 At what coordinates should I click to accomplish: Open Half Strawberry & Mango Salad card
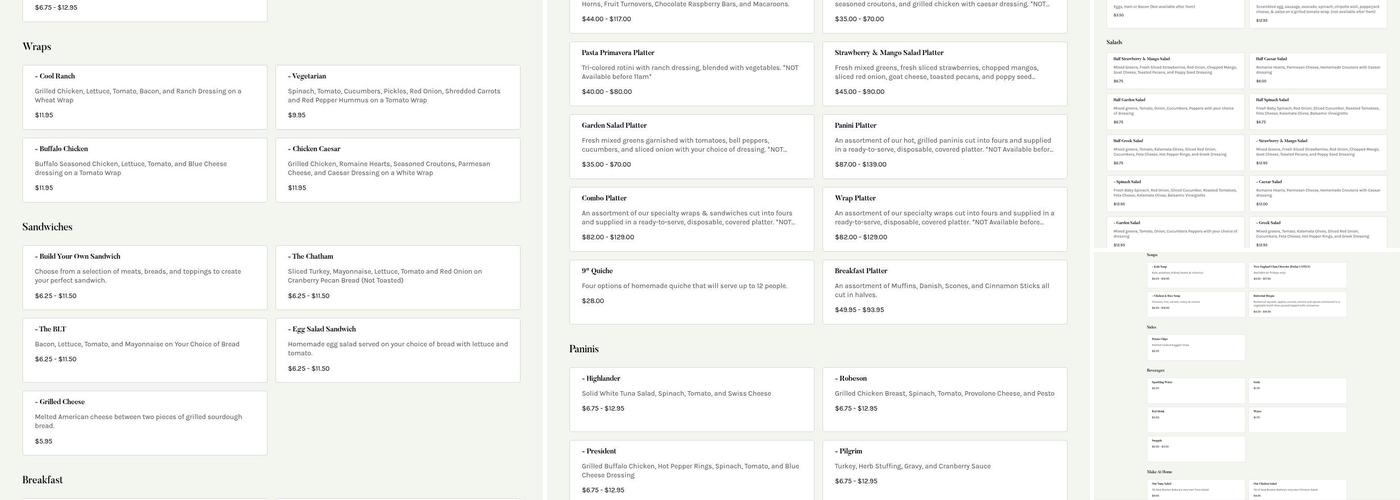[x=1176, y=69]
